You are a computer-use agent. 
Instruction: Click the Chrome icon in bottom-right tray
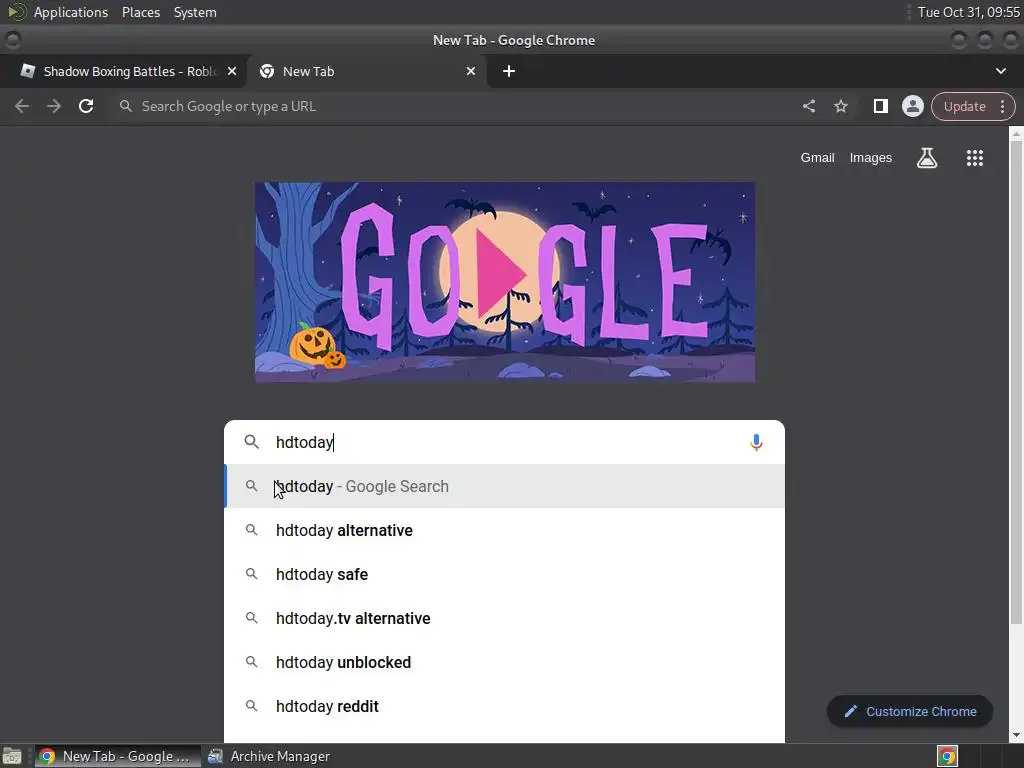pyautogui.click(x=947, y=756)
